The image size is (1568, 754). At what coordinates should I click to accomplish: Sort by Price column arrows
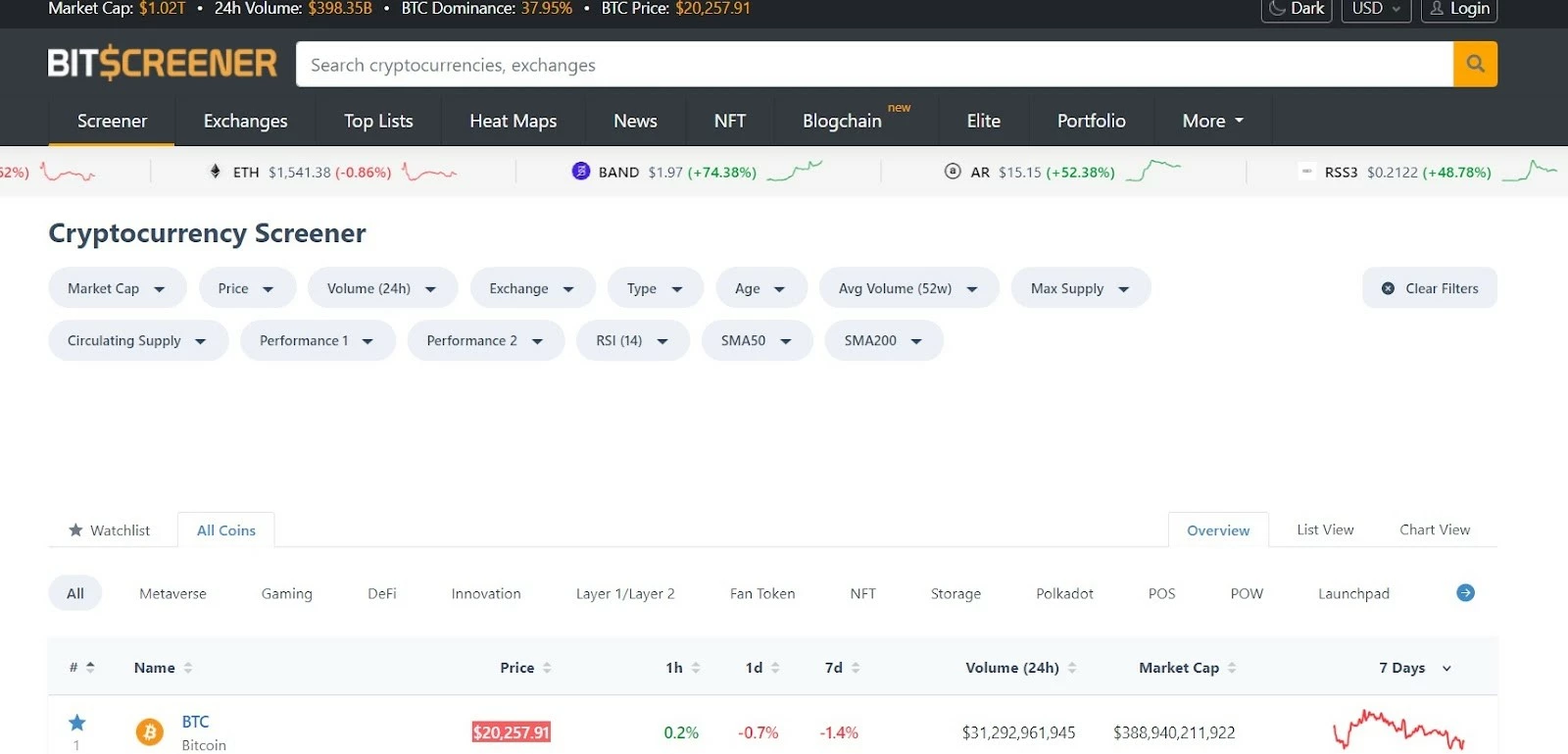[547, 668]
